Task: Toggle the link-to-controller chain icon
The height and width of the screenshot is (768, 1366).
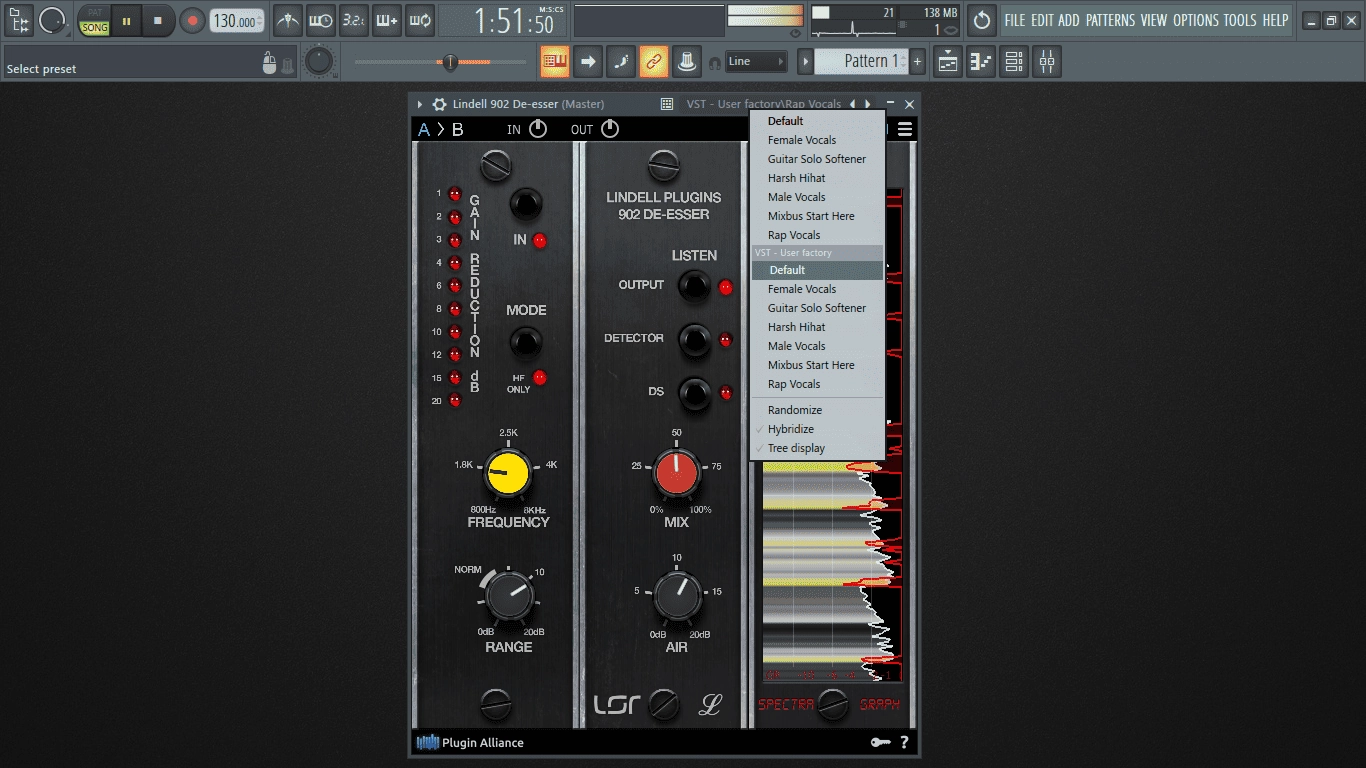Action: coord(653,62)
